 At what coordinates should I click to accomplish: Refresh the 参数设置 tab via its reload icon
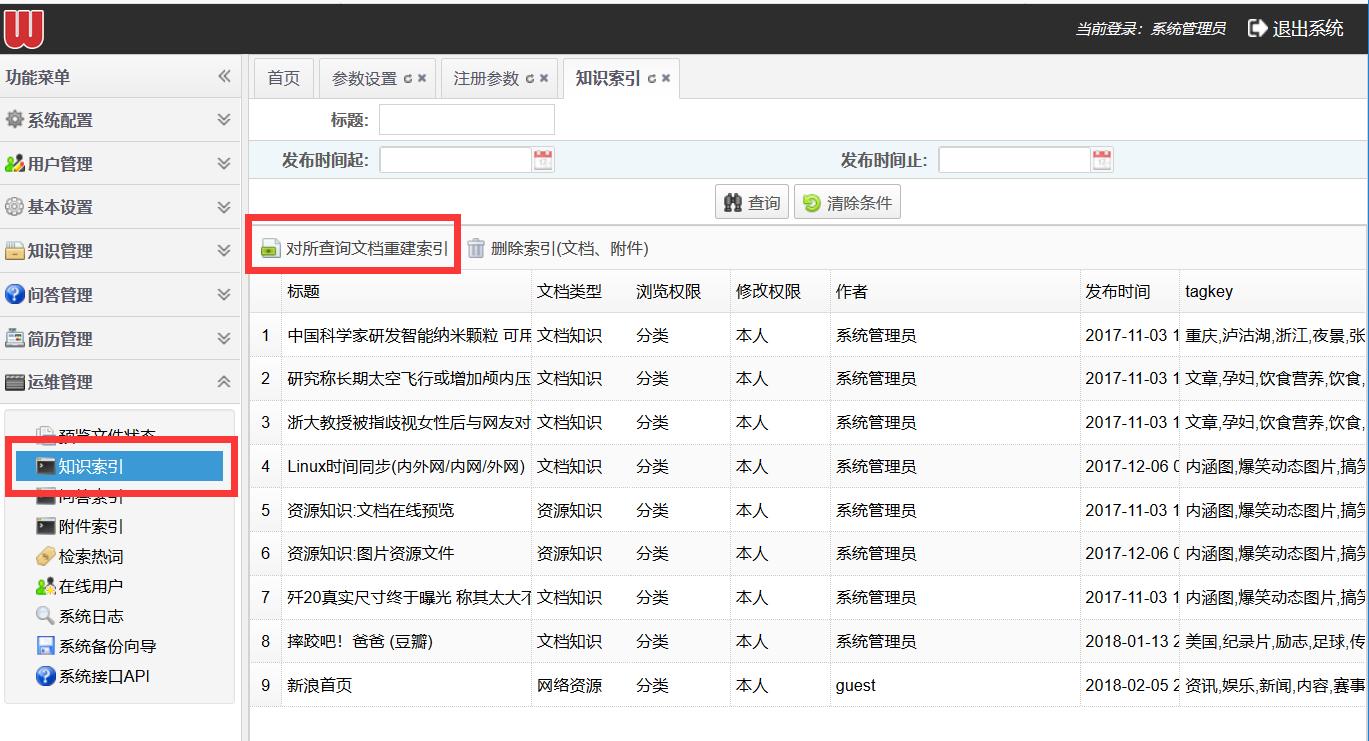coord(408,79)
